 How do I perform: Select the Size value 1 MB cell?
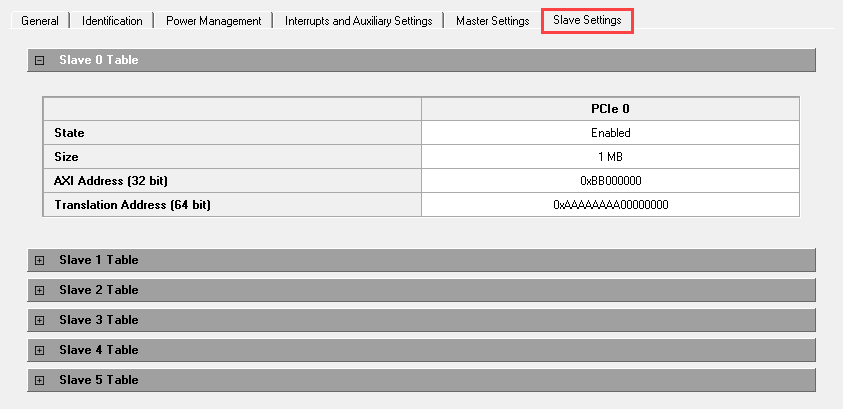point(610,157)
